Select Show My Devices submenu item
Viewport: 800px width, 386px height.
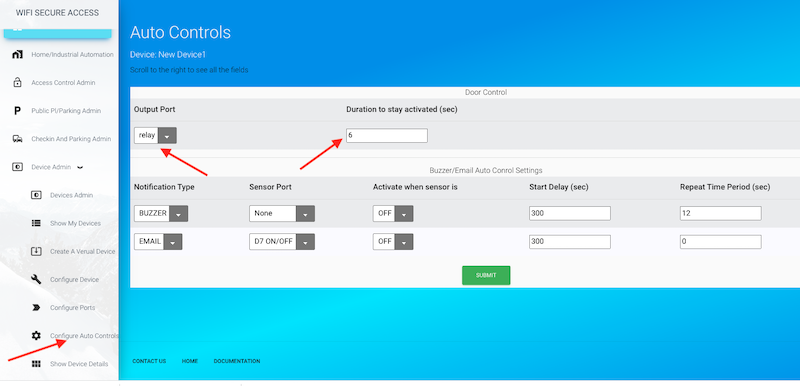pyautogui.click(x=76, y=223)
